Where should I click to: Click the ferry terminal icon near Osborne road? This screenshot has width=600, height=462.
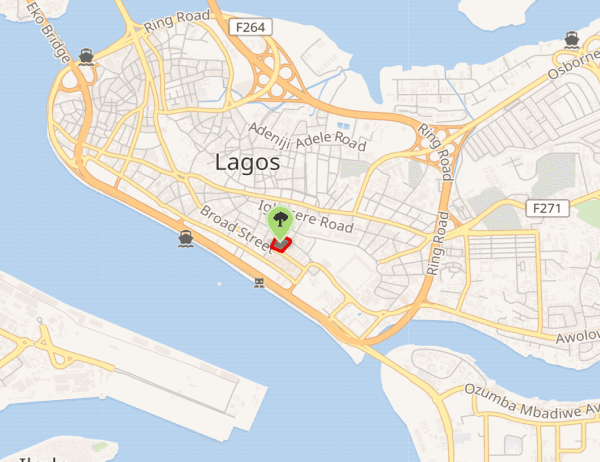point(572,40)
